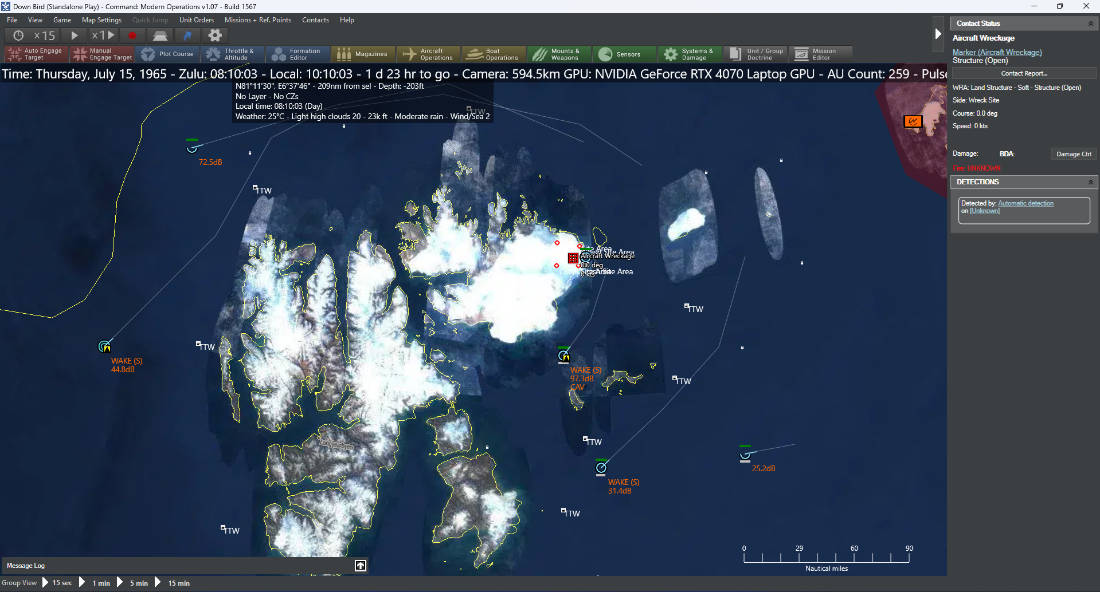Open the Mission Editor
This screenshot has height=592, width=1100.
tap(819, 54)
